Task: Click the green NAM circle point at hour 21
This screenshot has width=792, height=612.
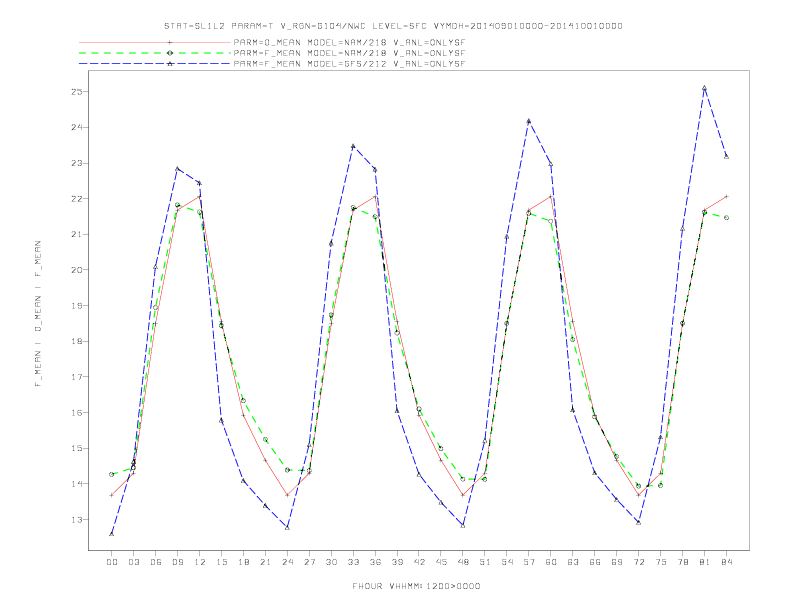Action: point(265,439)
